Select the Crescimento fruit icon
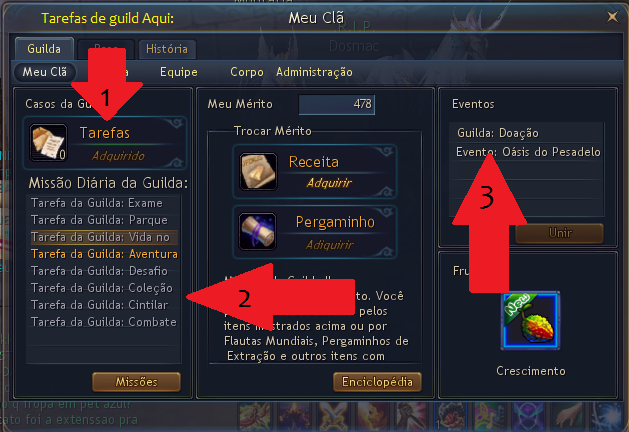Viewport: 629px width, 432px height. click(530, 321)
